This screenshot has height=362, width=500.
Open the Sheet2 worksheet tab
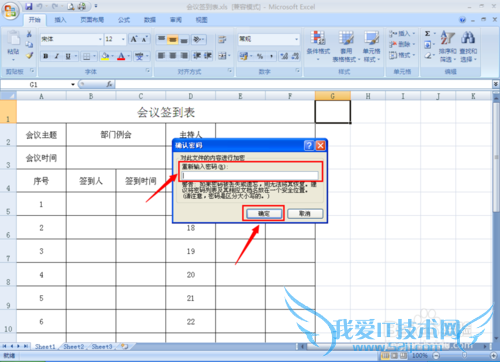[x=74, y=347]
